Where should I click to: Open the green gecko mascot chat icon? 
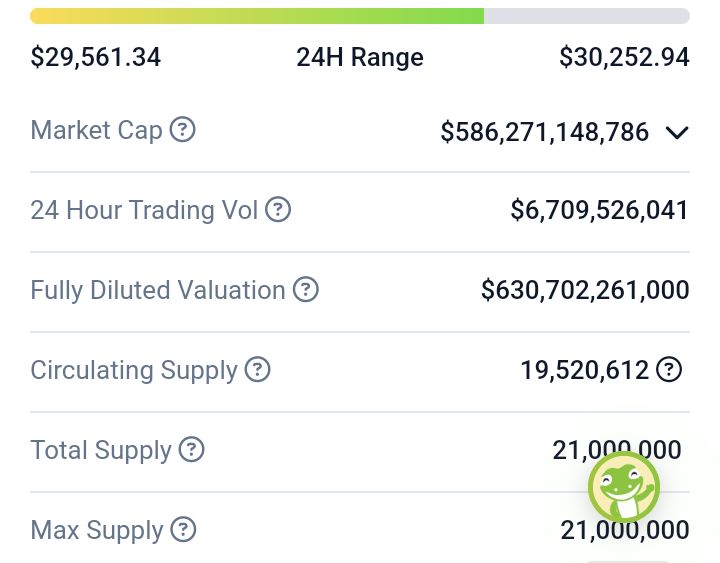[623, 487]
